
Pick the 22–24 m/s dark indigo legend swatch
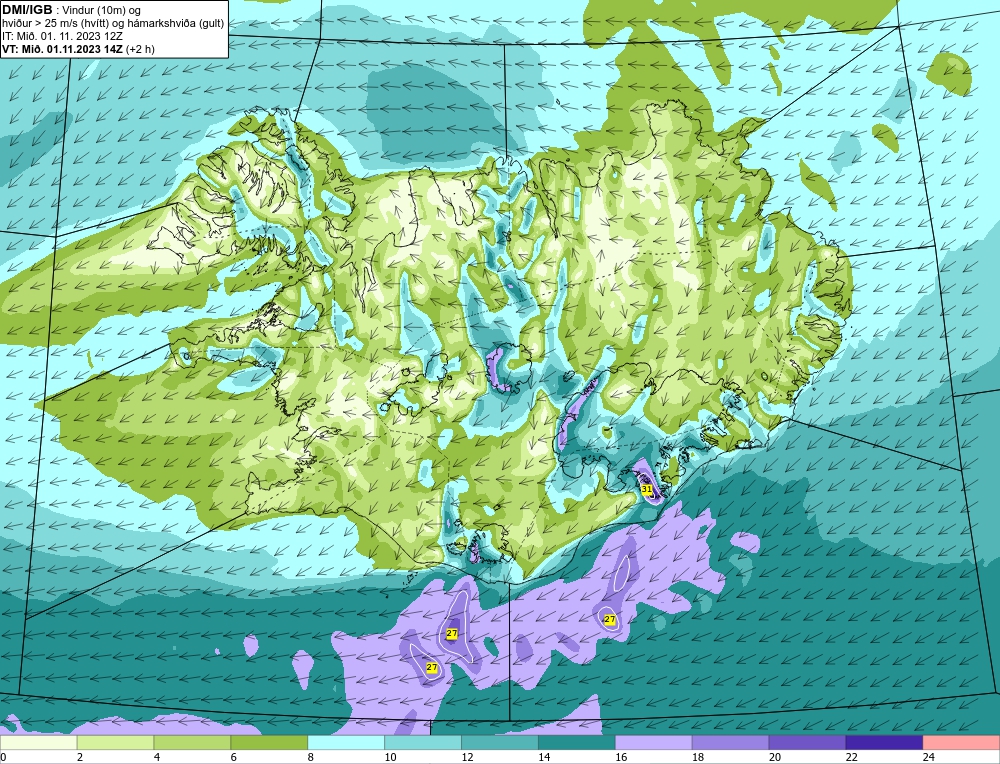point(884,743)
